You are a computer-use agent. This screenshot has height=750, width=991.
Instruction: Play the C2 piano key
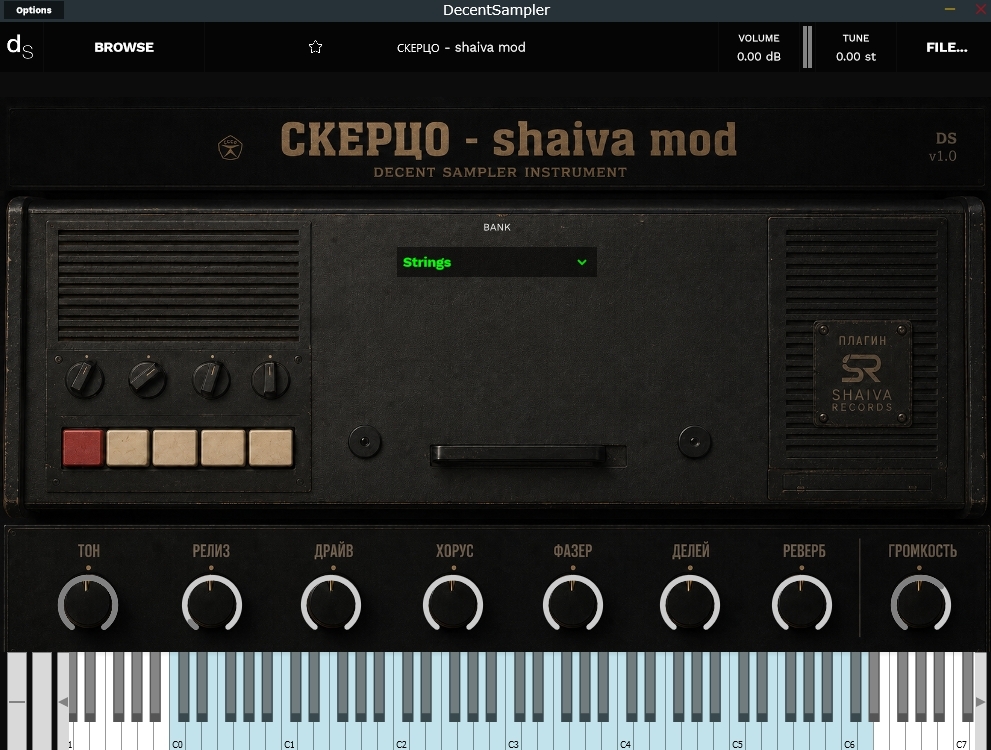point(401,737)
